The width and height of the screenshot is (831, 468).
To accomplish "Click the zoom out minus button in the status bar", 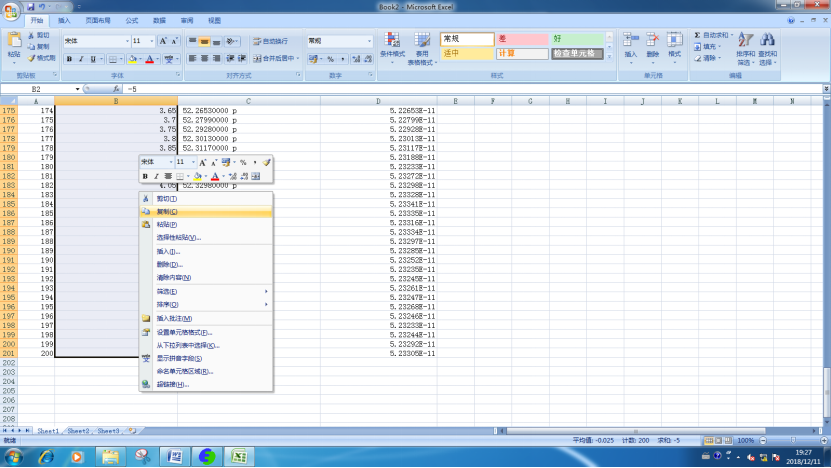I will point(763,440).
